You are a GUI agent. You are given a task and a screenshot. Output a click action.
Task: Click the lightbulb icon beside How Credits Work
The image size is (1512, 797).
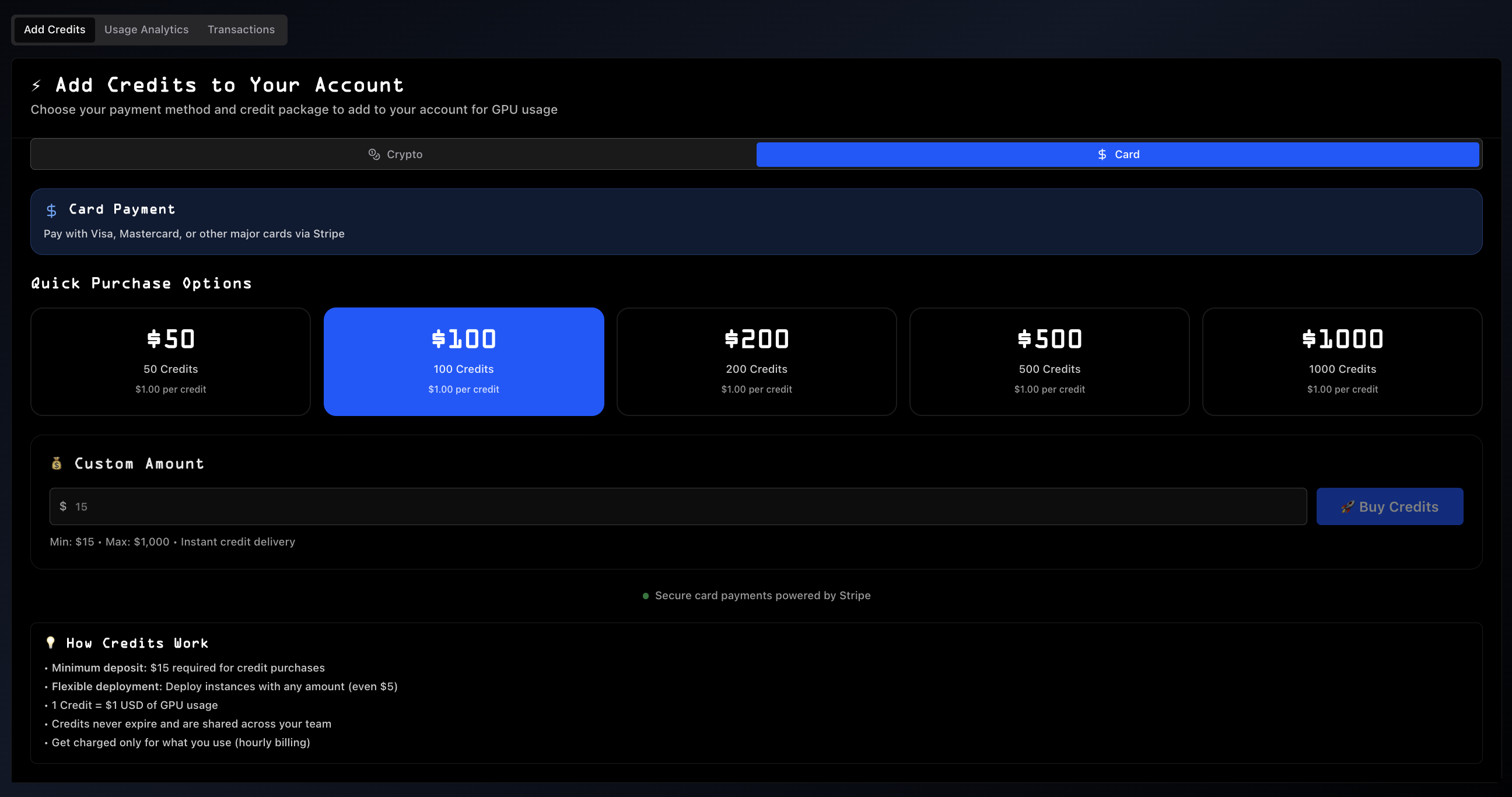point(51,642)
